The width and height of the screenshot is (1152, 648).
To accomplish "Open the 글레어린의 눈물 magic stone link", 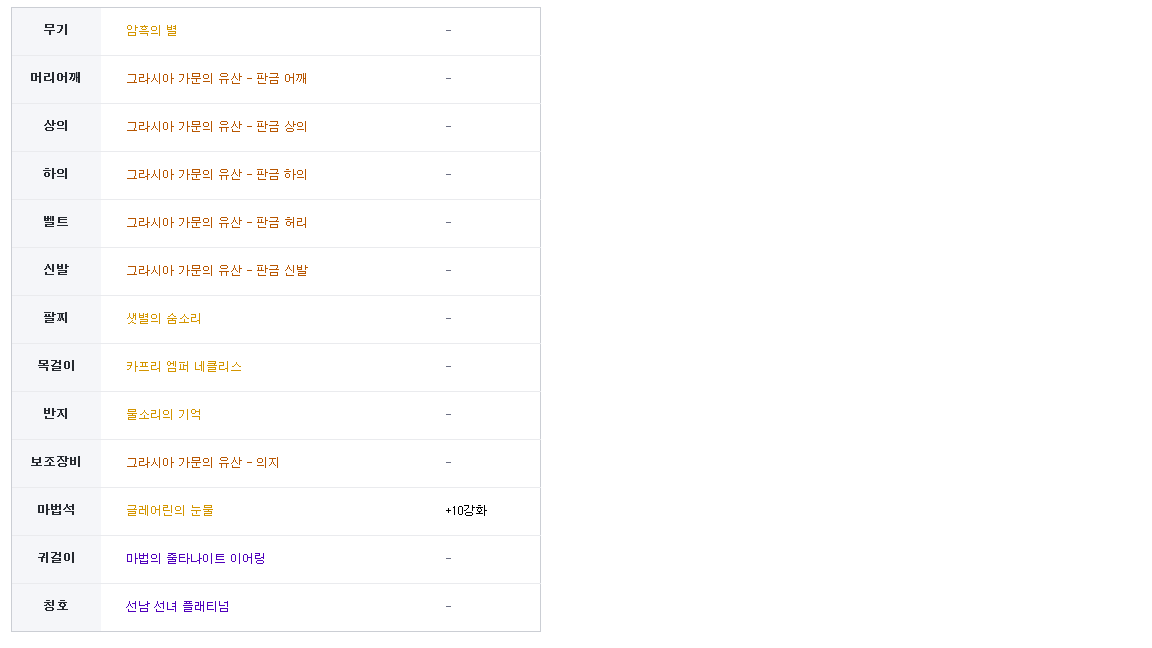I will click(169, 511).
